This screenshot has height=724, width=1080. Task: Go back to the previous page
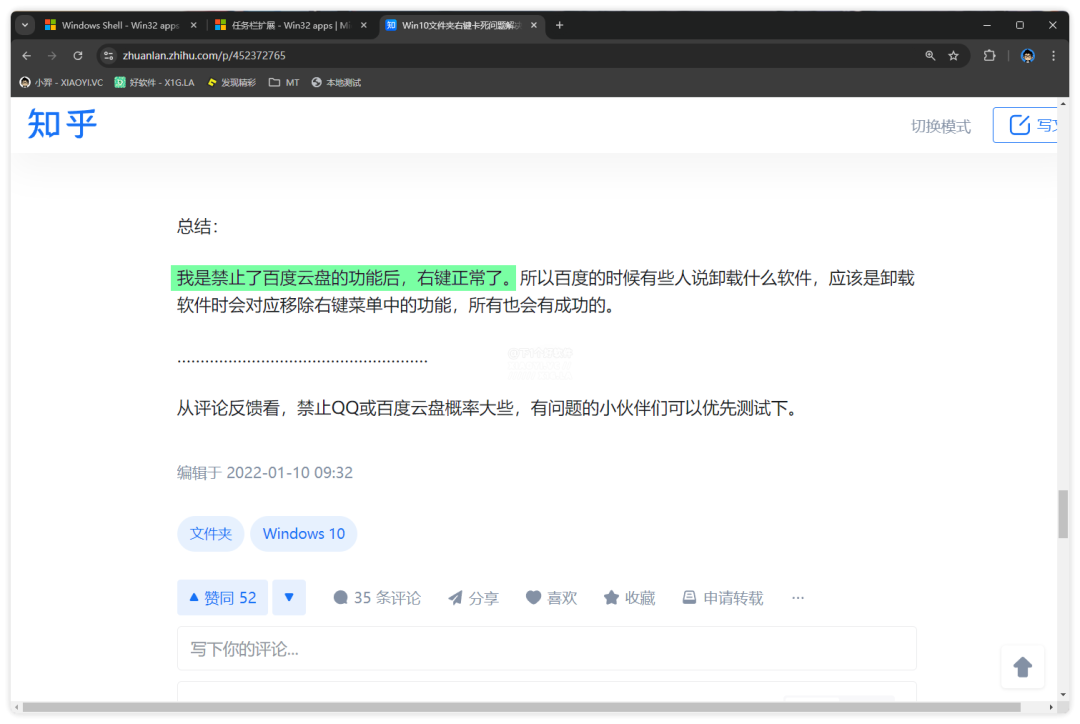(27, 56)
